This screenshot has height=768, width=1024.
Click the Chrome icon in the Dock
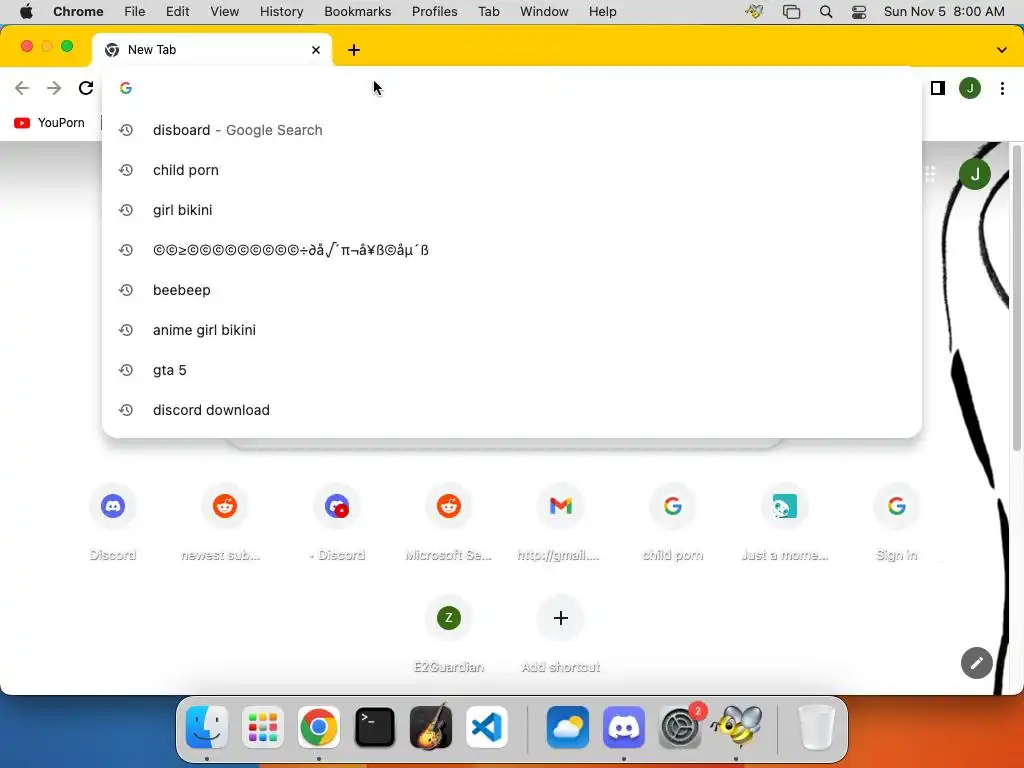point(319,727)
